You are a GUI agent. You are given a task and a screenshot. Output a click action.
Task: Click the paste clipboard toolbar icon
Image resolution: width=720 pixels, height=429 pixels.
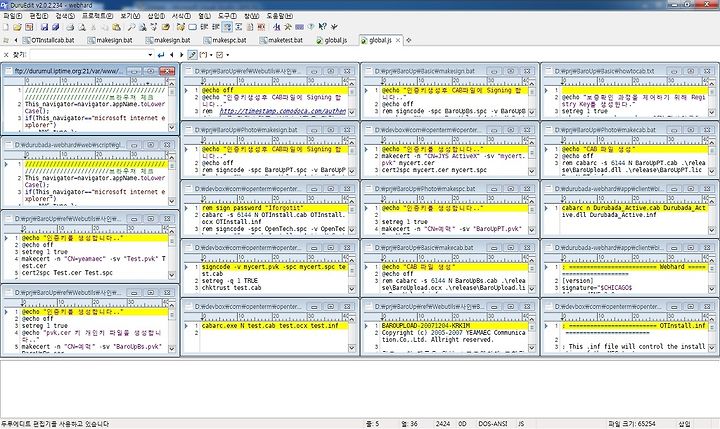116,27
